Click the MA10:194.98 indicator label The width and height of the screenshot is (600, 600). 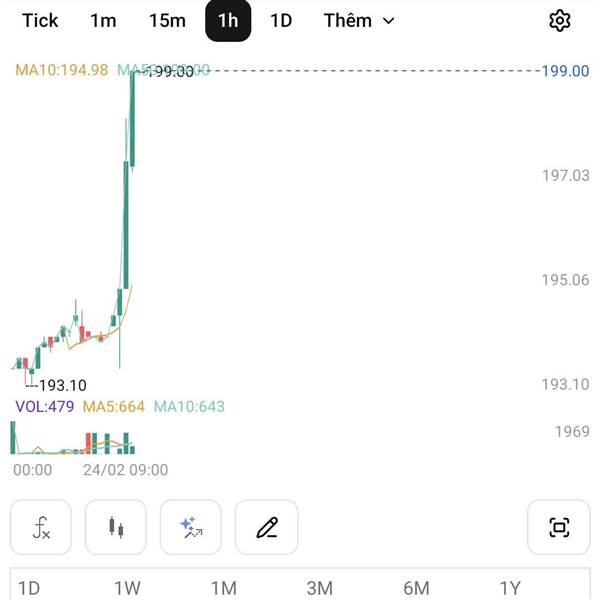(x=61, y=70)
